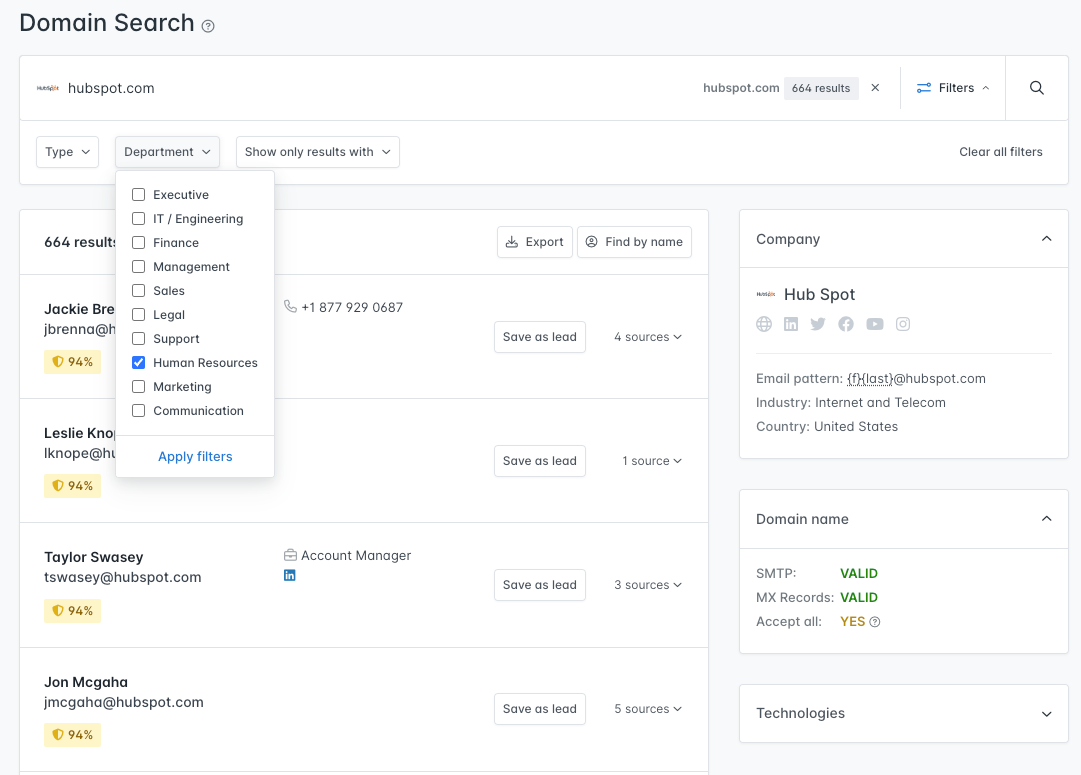Click Find by name button
1081x775 pixels.
(634, 242)
